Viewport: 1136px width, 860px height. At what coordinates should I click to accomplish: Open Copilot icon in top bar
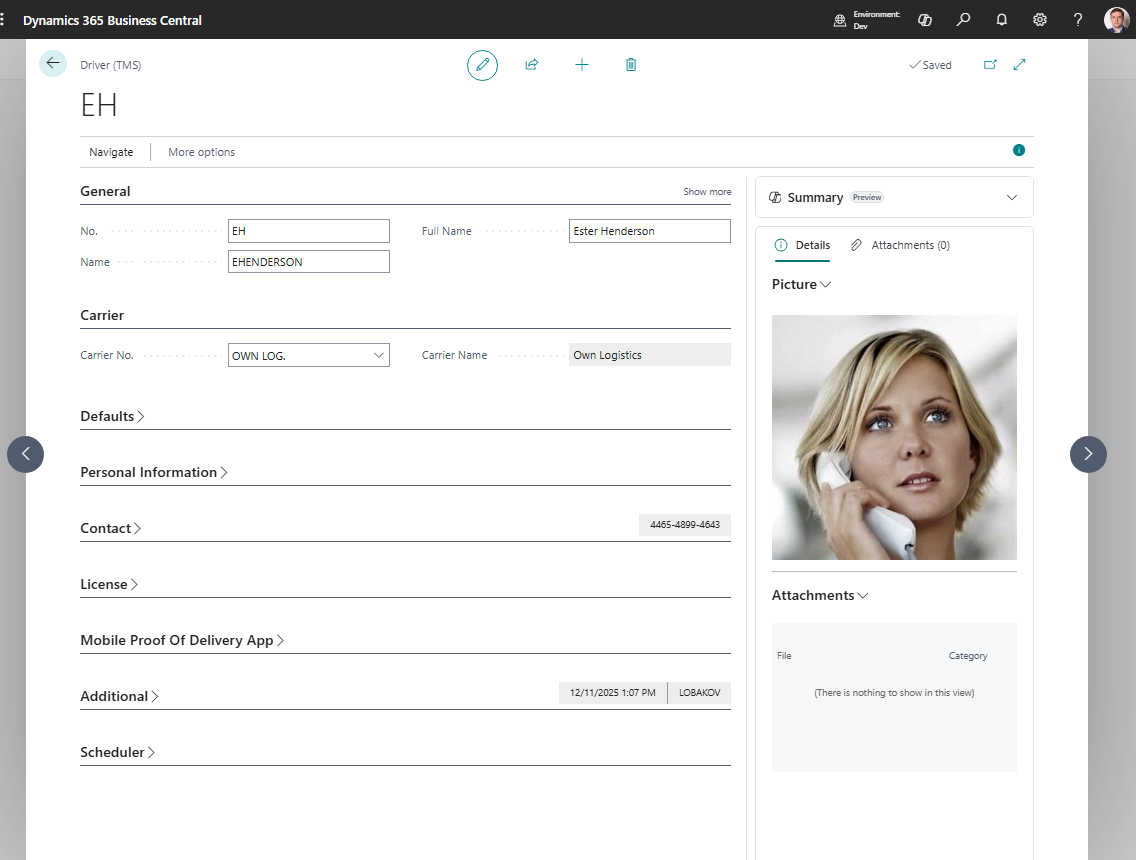(925, 20)
